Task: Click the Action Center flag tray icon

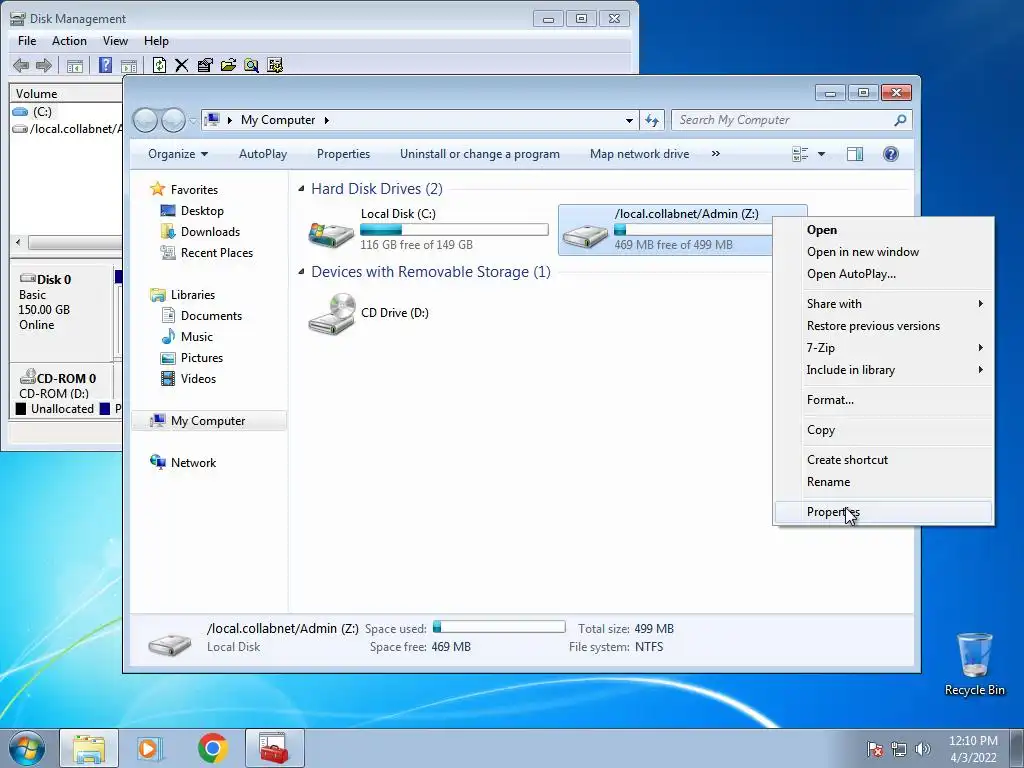Action: coord(875,749)
